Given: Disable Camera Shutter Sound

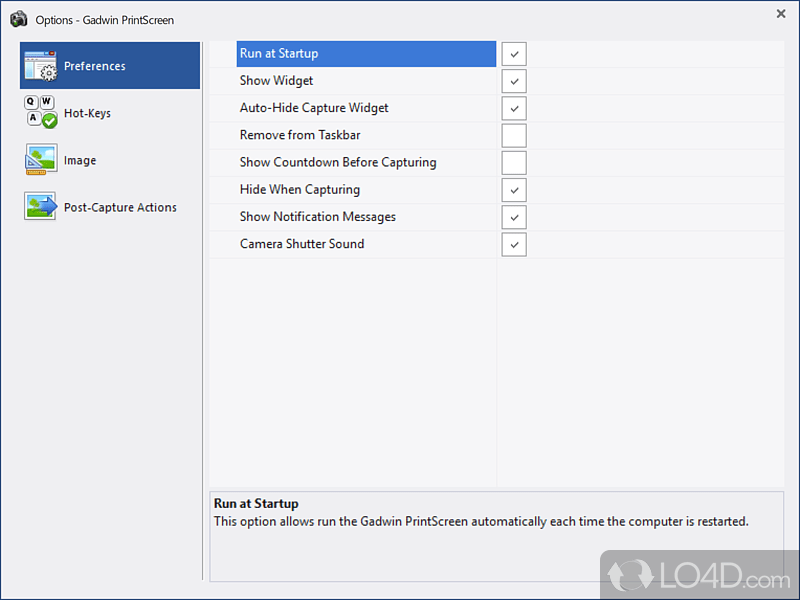Looking at the screenshot, I should pos(513,244).
